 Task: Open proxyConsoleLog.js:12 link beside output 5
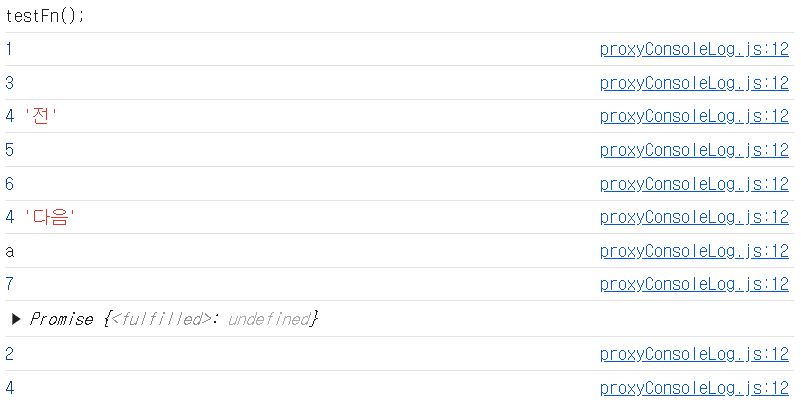tap(694, 150)
